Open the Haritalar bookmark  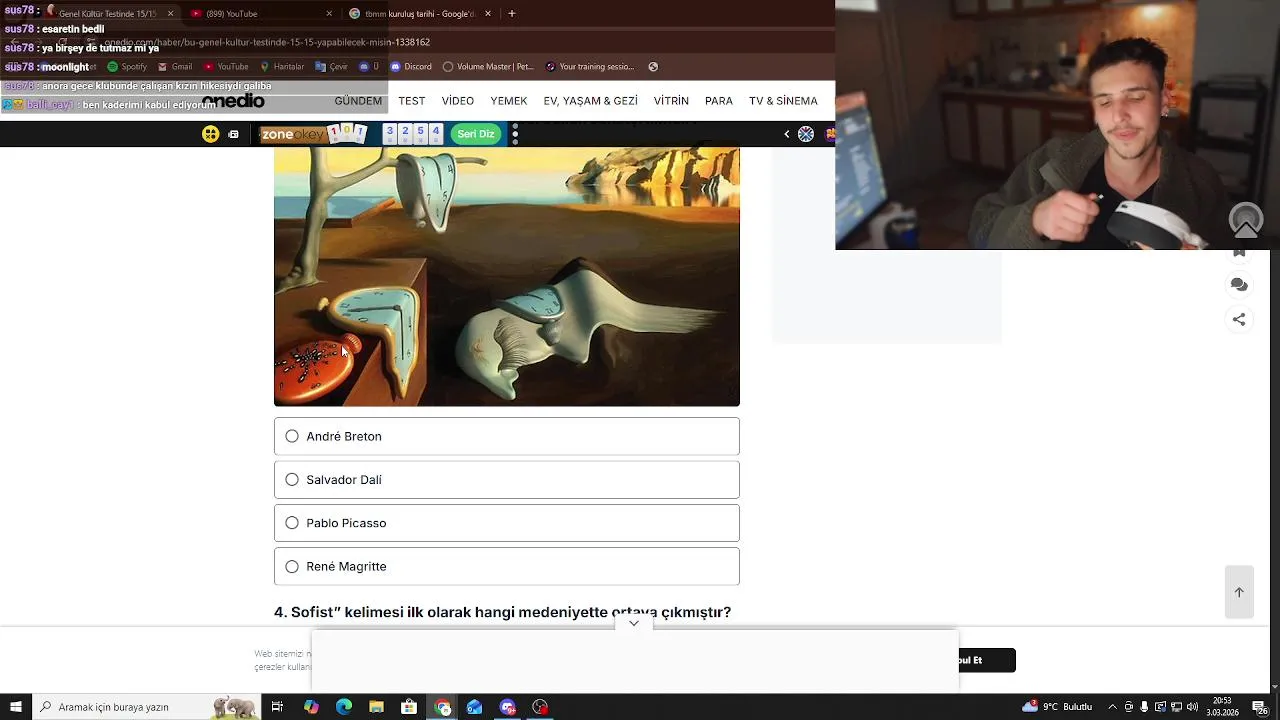click(281, 67)
